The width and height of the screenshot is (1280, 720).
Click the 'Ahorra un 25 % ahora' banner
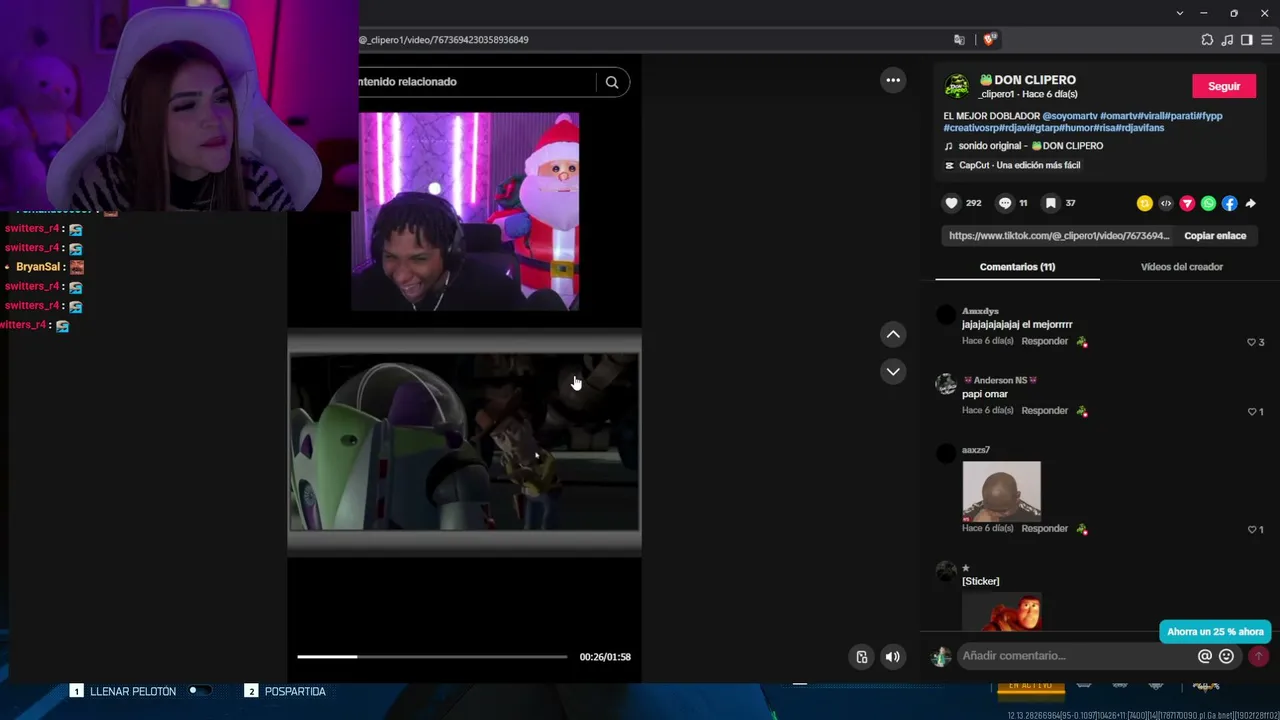point(1215,632)
